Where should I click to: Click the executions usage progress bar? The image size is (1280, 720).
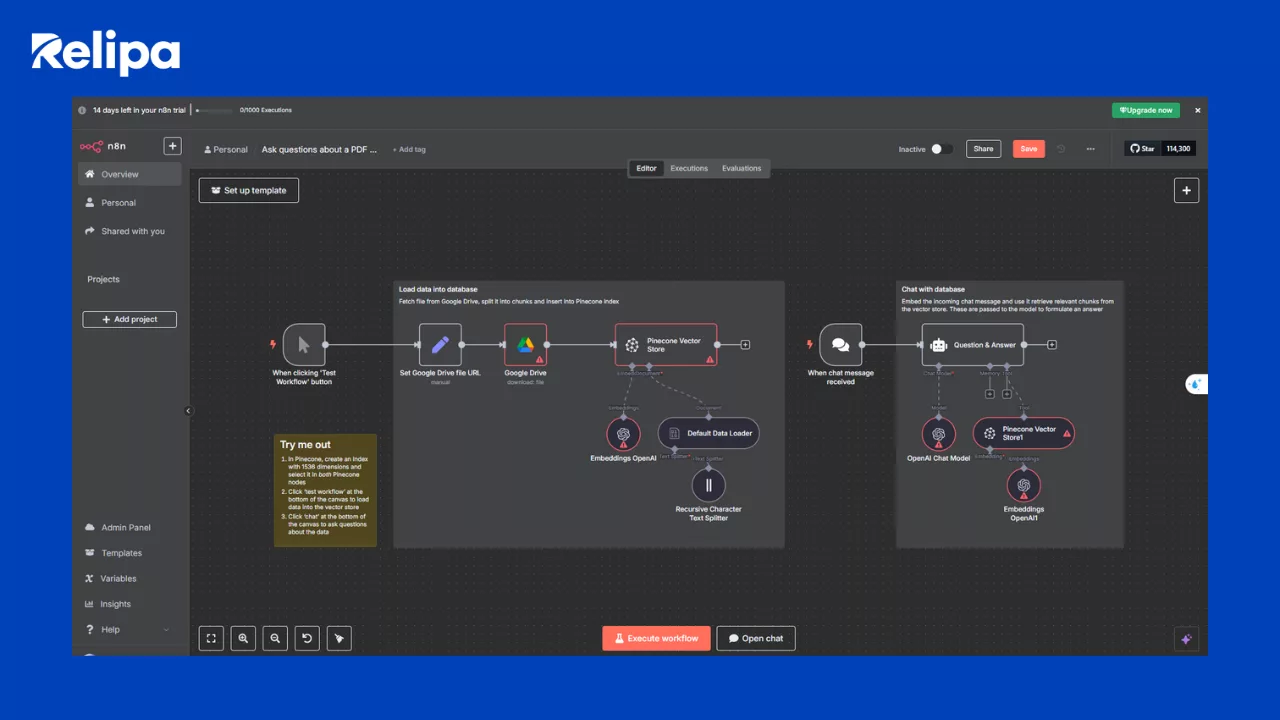pyautogui.click(x=214, y=110)
